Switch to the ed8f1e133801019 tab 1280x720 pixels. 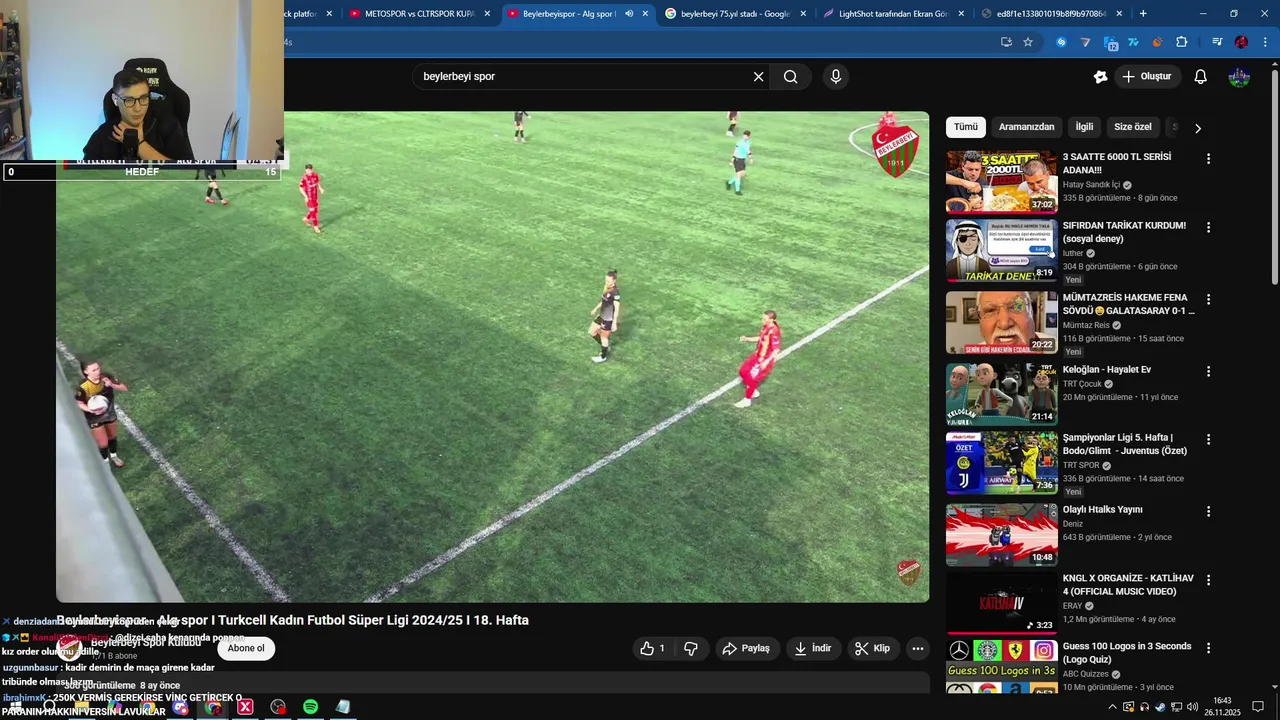(x=1051, y=14)
